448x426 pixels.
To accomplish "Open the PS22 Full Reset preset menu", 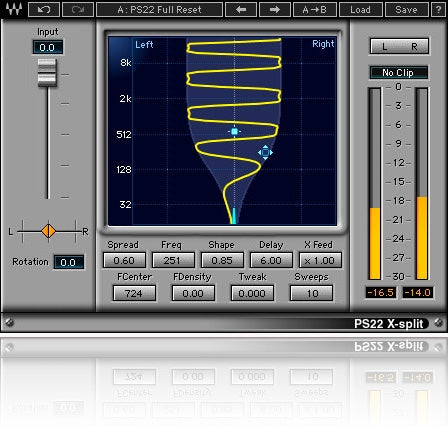I will [159, 10].
